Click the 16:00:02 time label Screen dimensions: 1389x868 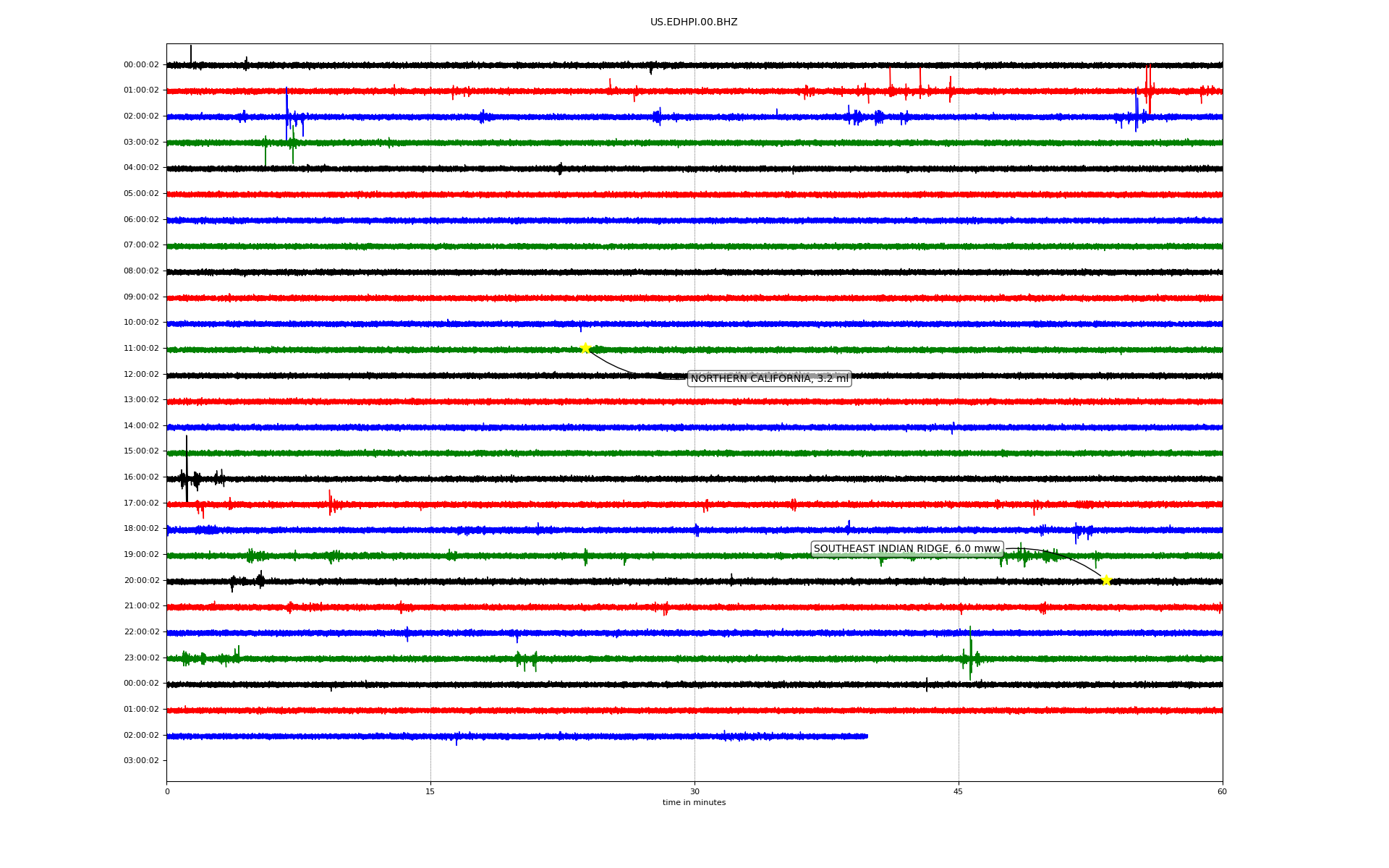(141, 477)
